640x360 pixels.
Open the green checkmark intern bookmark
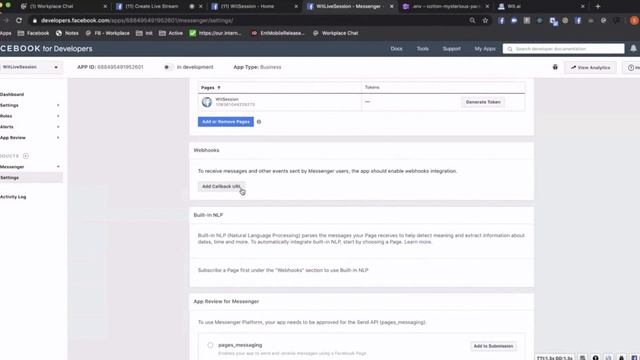point(193,33)
